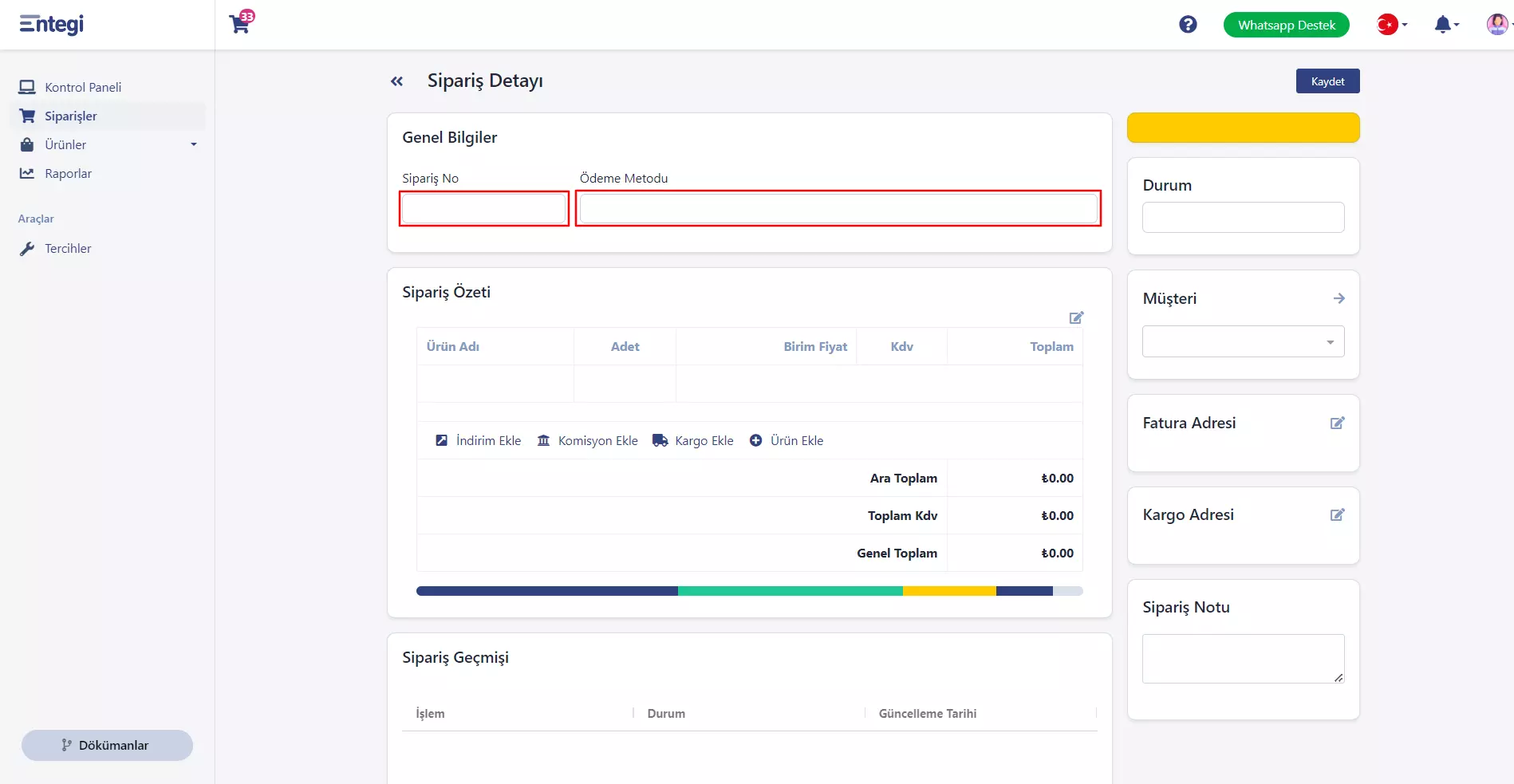Screen dimensions: 1514x784
Task: Click the İndirim Ekle option
Action: point(478,440)
